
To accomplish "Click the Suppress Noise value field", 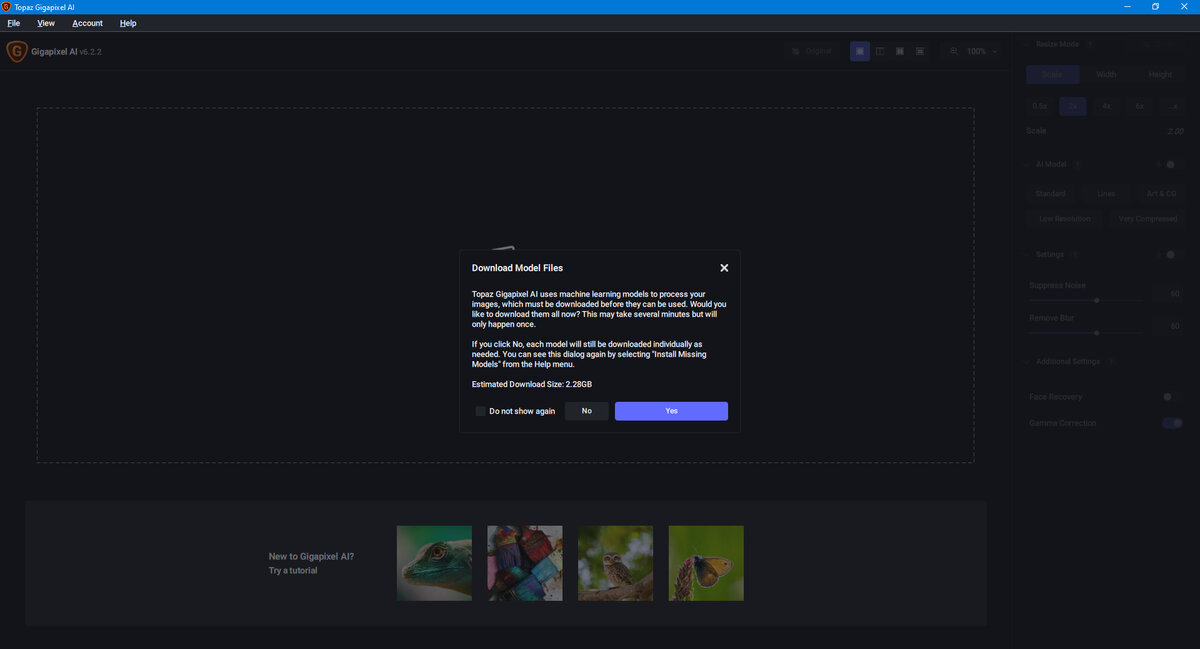I will click(x=1168, y=294).
